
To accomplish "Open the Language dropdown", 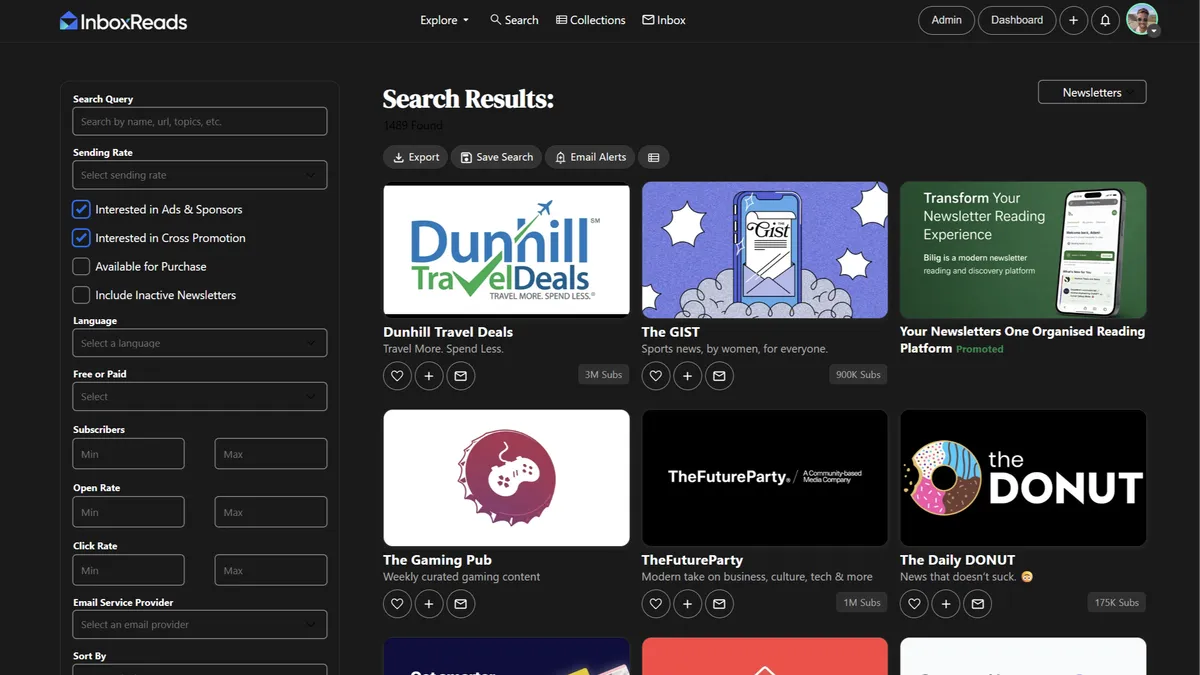I will tap(200, 343).
